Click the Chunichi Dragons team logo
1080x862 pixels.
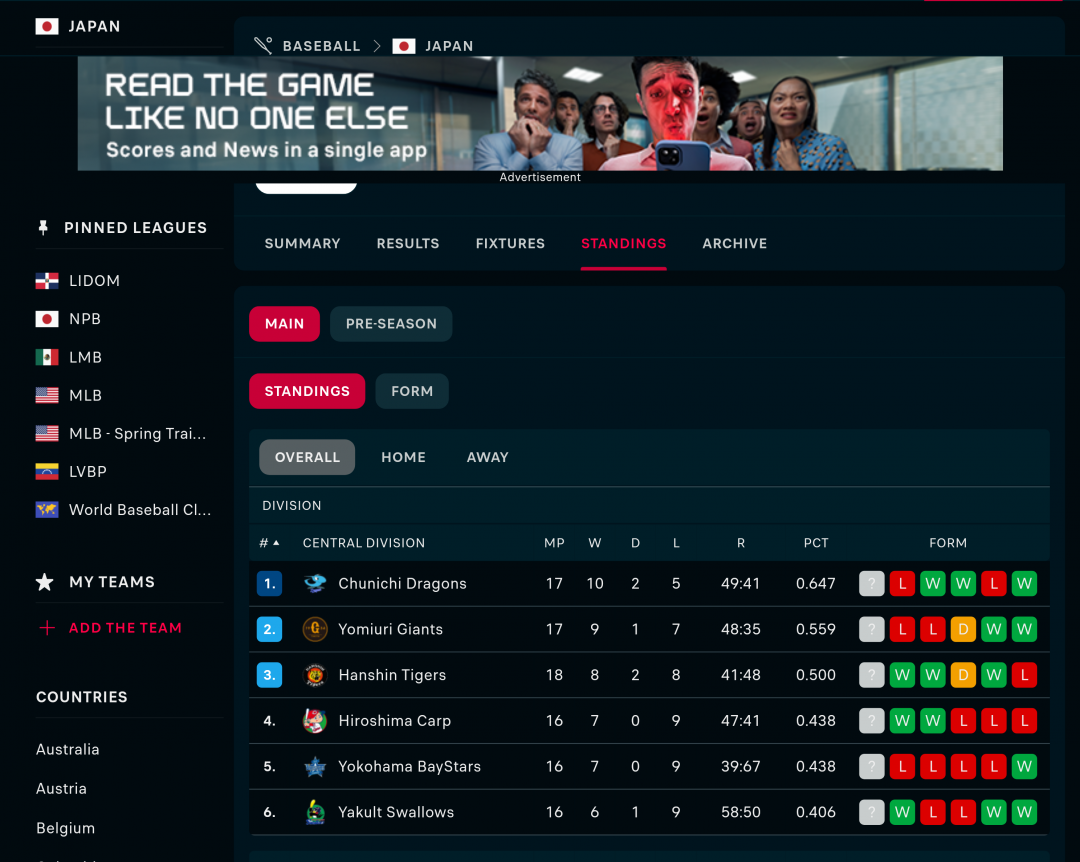(315, 584)
